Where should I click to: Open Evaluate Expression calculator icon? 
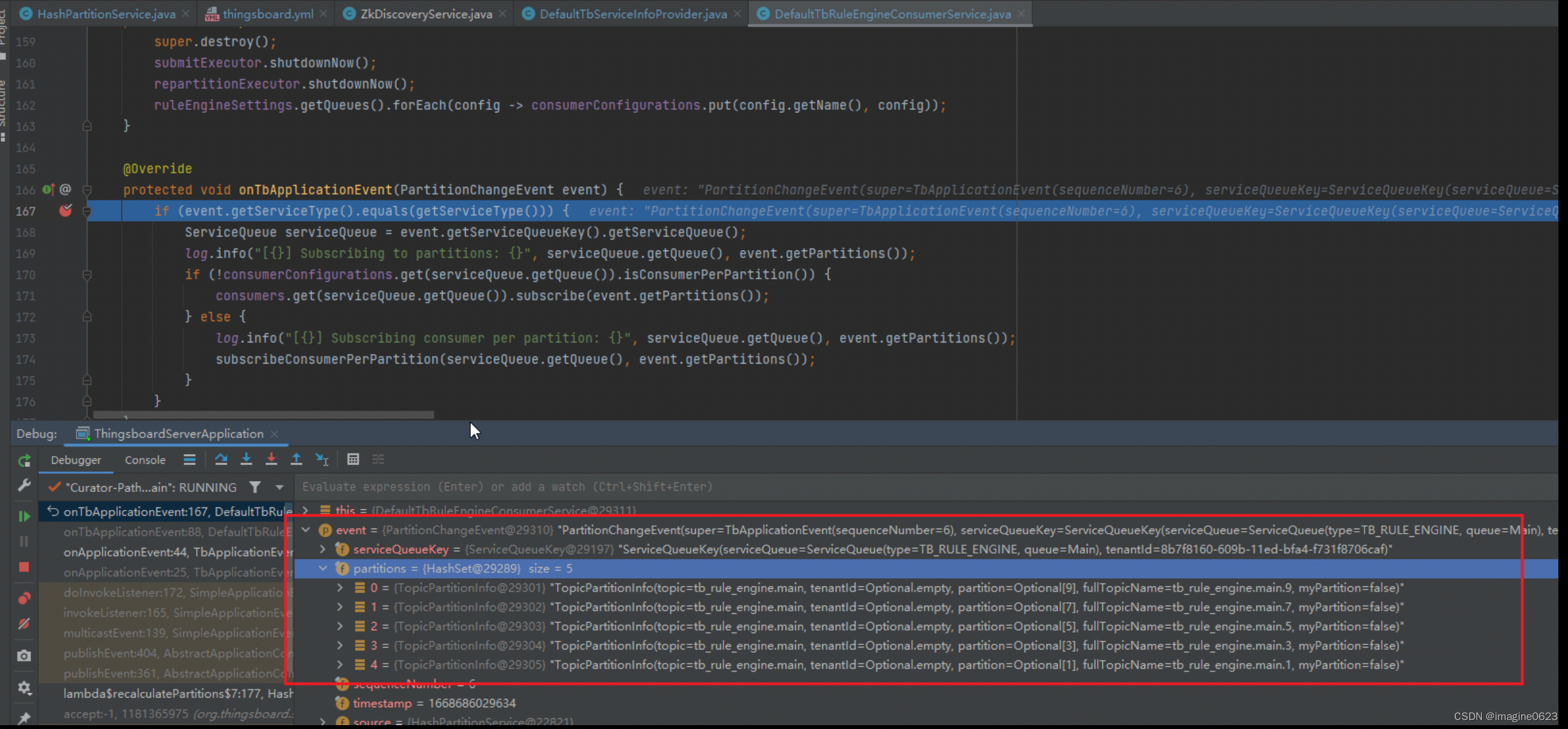pos(353,459)
